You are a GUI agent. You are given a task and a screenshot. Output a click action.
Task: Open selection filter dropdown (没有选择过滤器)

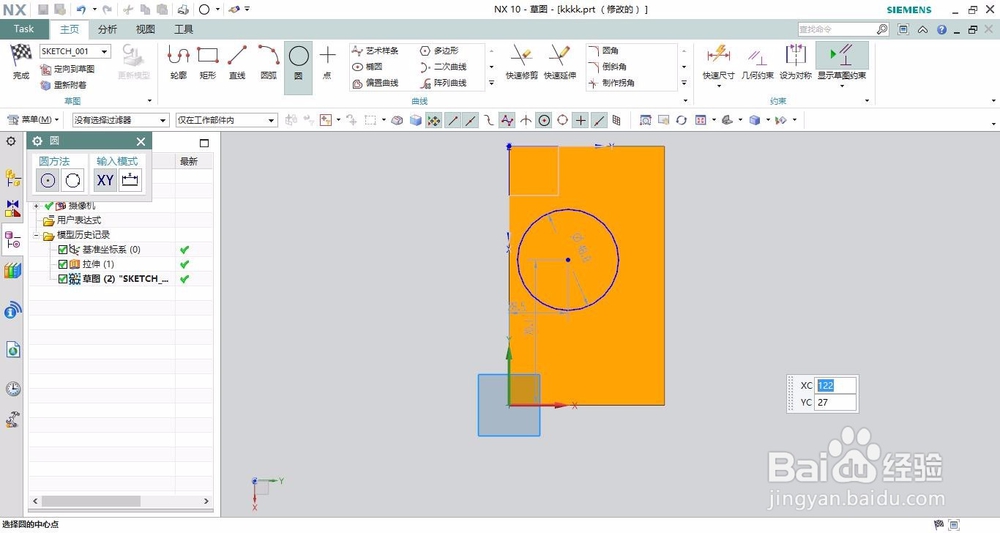pos(121,120)
